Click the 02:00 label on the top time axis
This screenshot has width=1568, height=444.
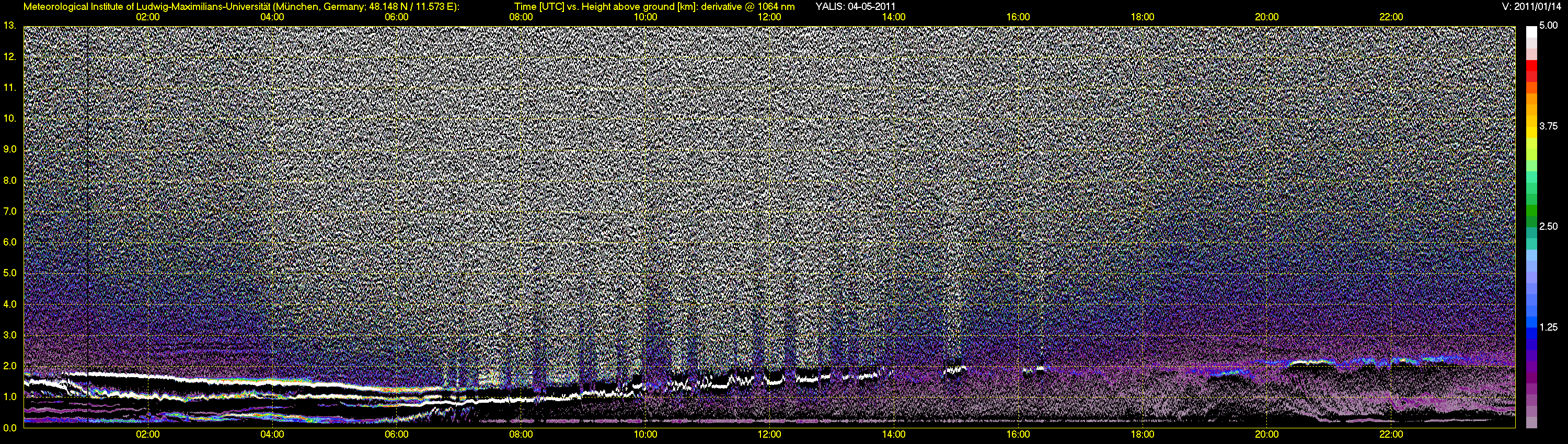(148, 17)
